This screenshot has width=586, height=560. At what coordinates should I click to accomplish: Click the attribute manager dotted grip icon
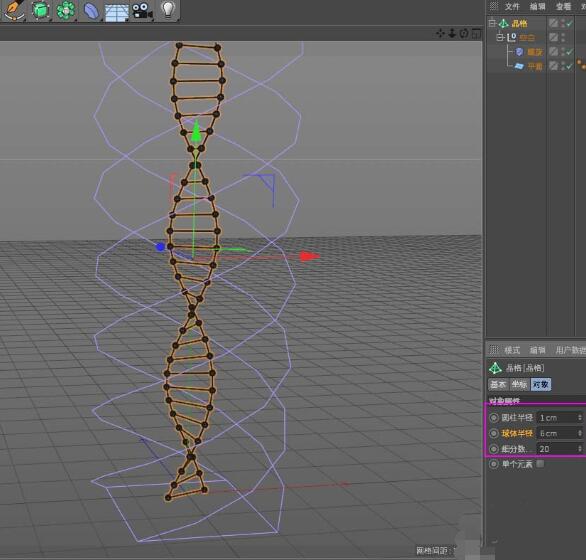click(x=494, y=350)
